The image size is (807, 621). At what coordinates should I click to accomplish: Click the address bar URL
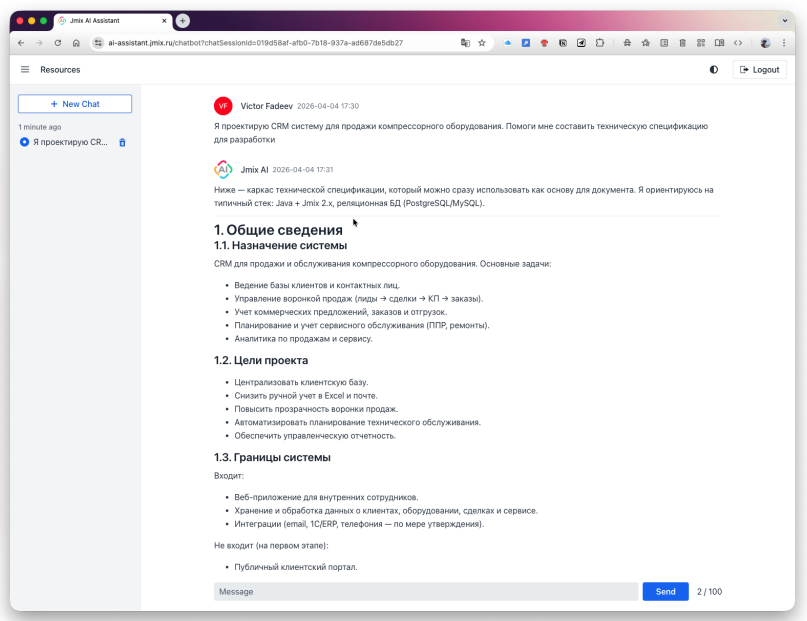255,43
